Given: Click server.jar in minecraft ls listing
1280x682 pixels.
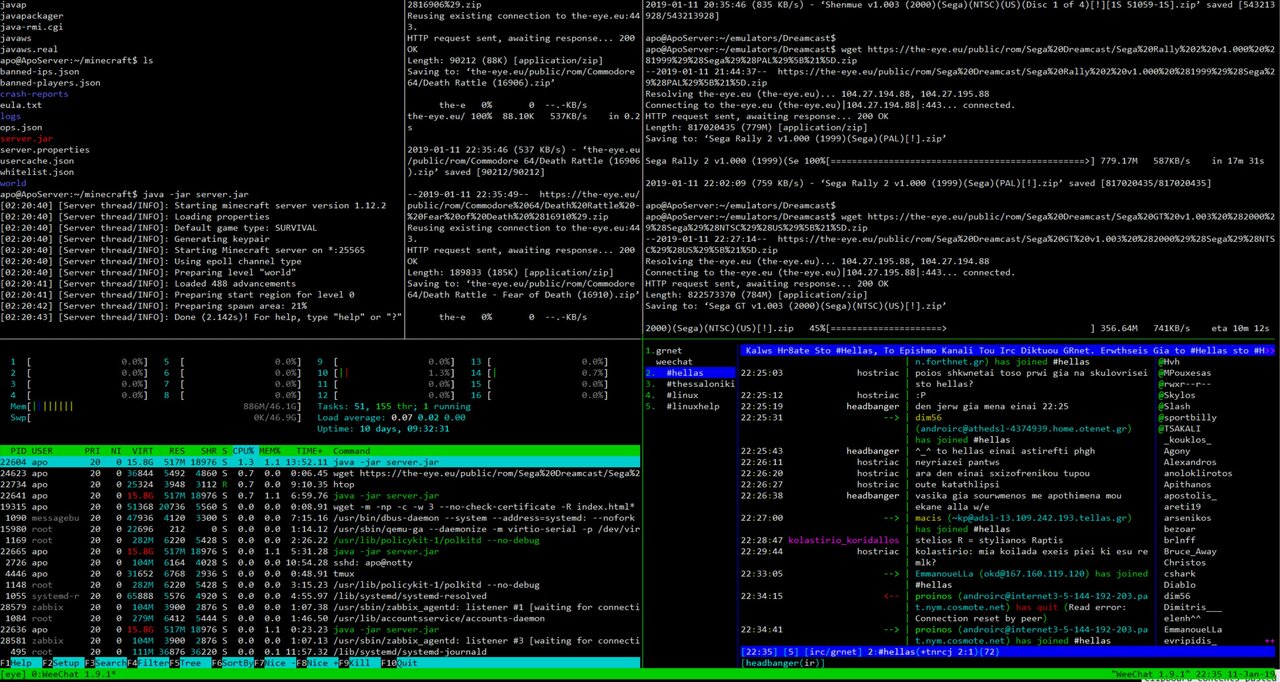Looking at the screenshot, I should (x=27, y=138).
